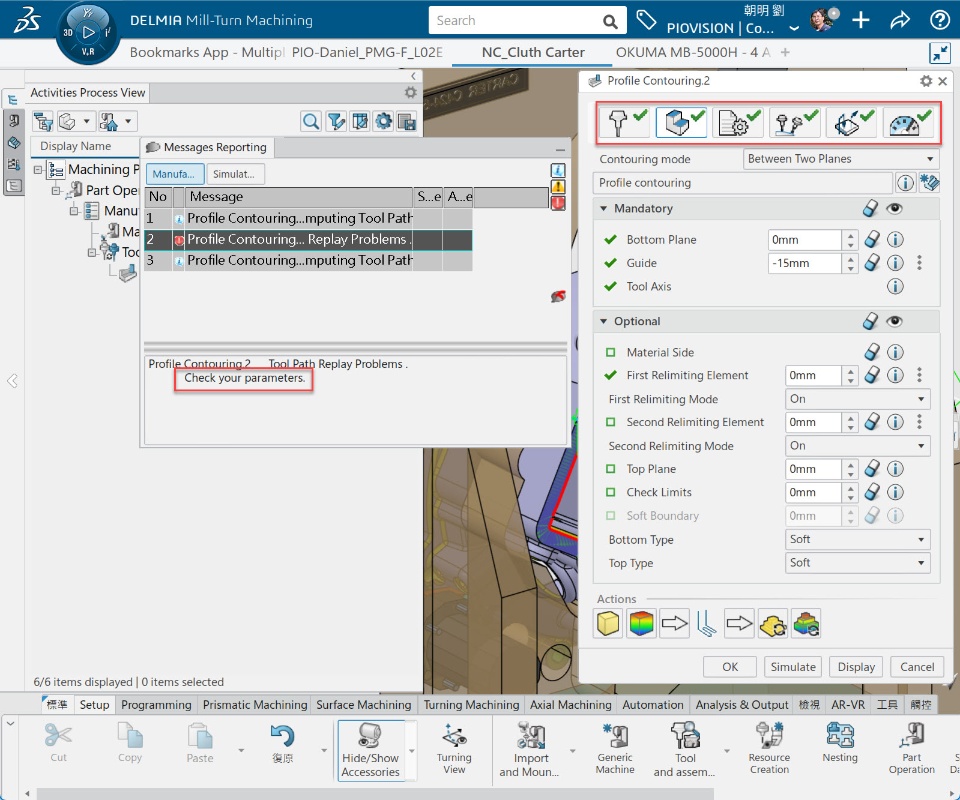This screenshot has height=800, width=960.
Task: Click the layered cube refresh Actions icon
Action: pos(806,624)
